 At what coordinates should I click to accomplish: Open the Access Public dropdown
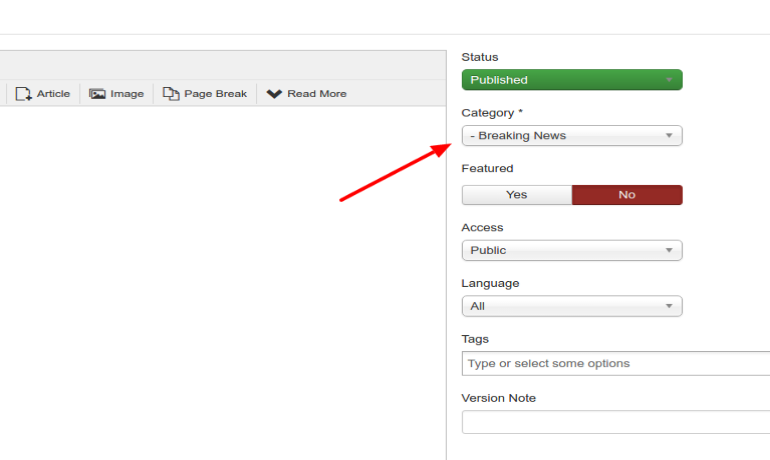coord(572,250)
